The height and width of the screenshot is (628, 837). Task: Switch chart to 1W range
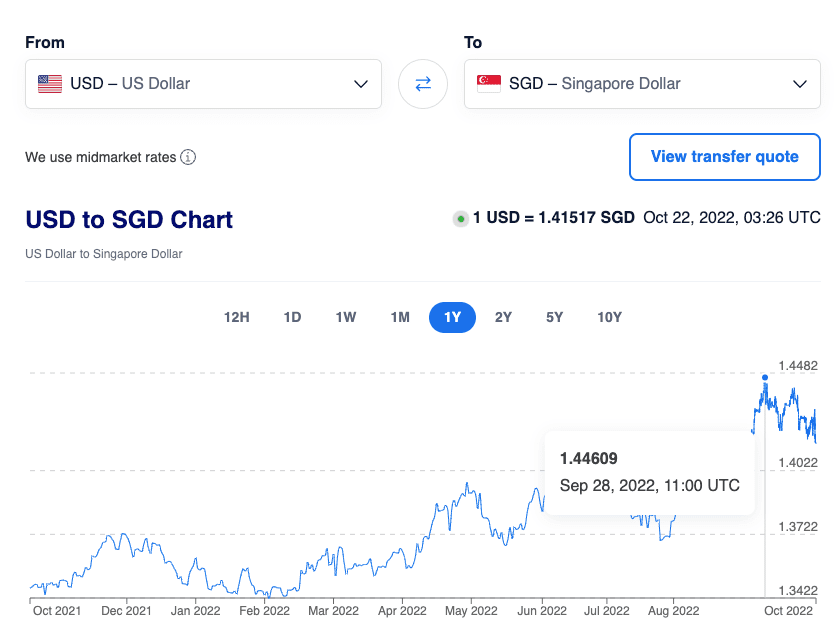[x=346, y=317]
